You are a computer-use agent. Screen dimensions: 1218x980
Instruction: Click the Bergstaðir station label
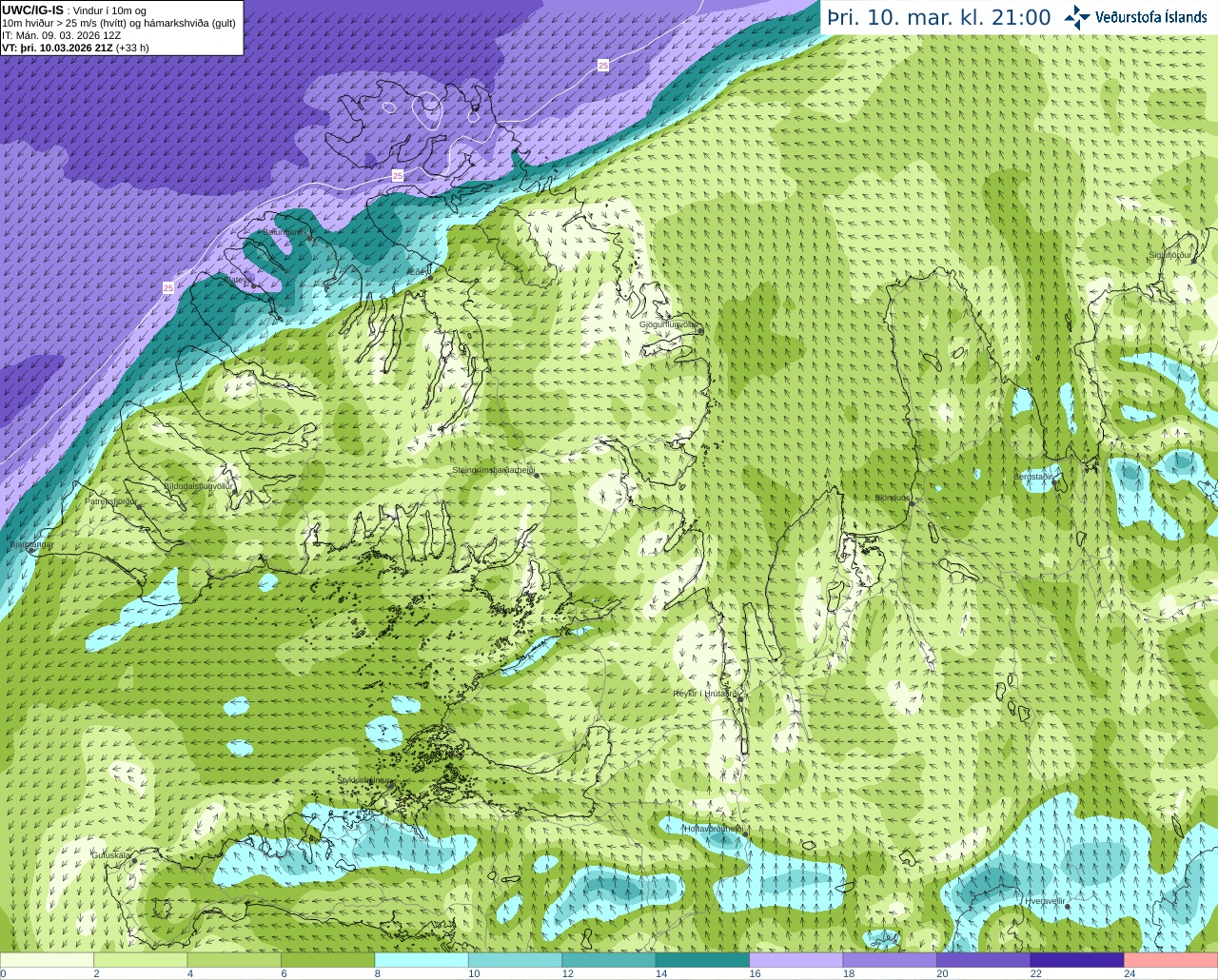pyautogui.click(x=1033, y=477)
